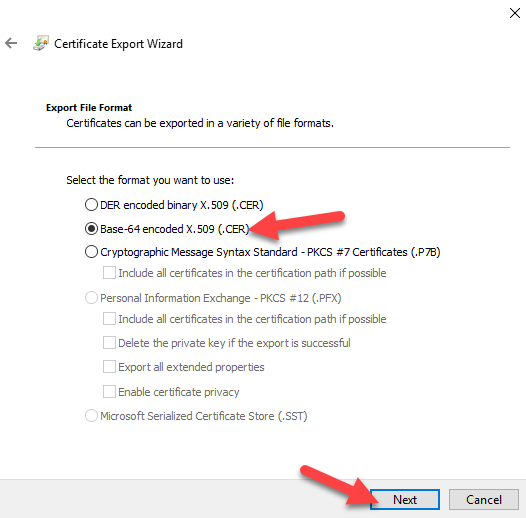
Task: Tick Include all certificates checkbox under PFX
Action: [109, 318]
